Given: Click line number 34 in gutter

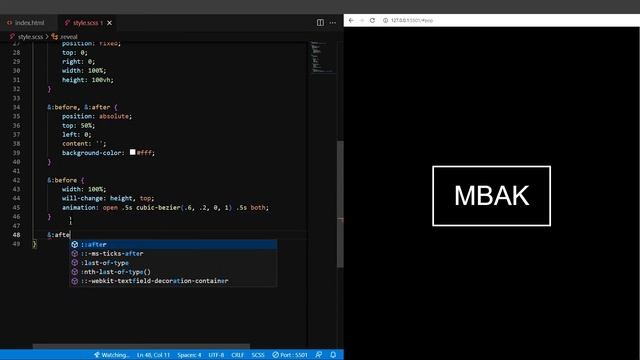Looking at the screenshot, I should (16, 107).
